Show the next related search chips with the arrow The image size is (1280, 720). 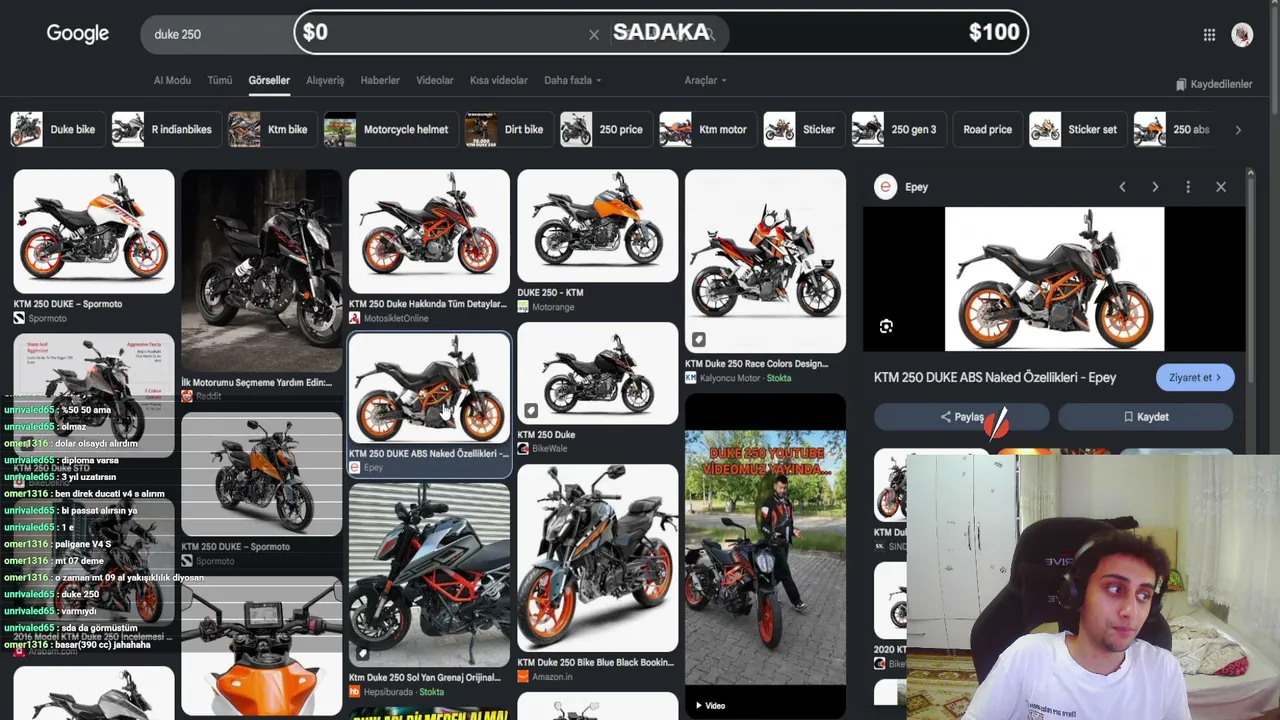tap(1238, 130)
